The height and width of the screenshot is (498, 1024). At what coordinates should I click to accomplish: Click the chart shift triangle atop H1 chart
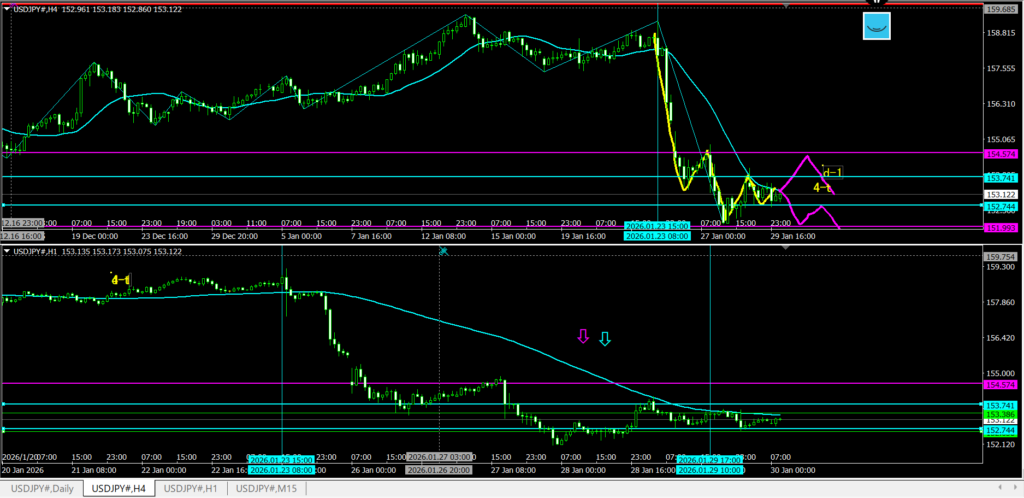coord(787,248)
